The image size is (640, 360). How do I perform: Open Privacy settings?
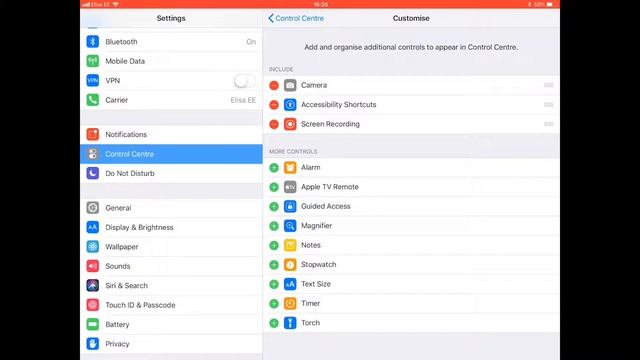tap(171, 344)
